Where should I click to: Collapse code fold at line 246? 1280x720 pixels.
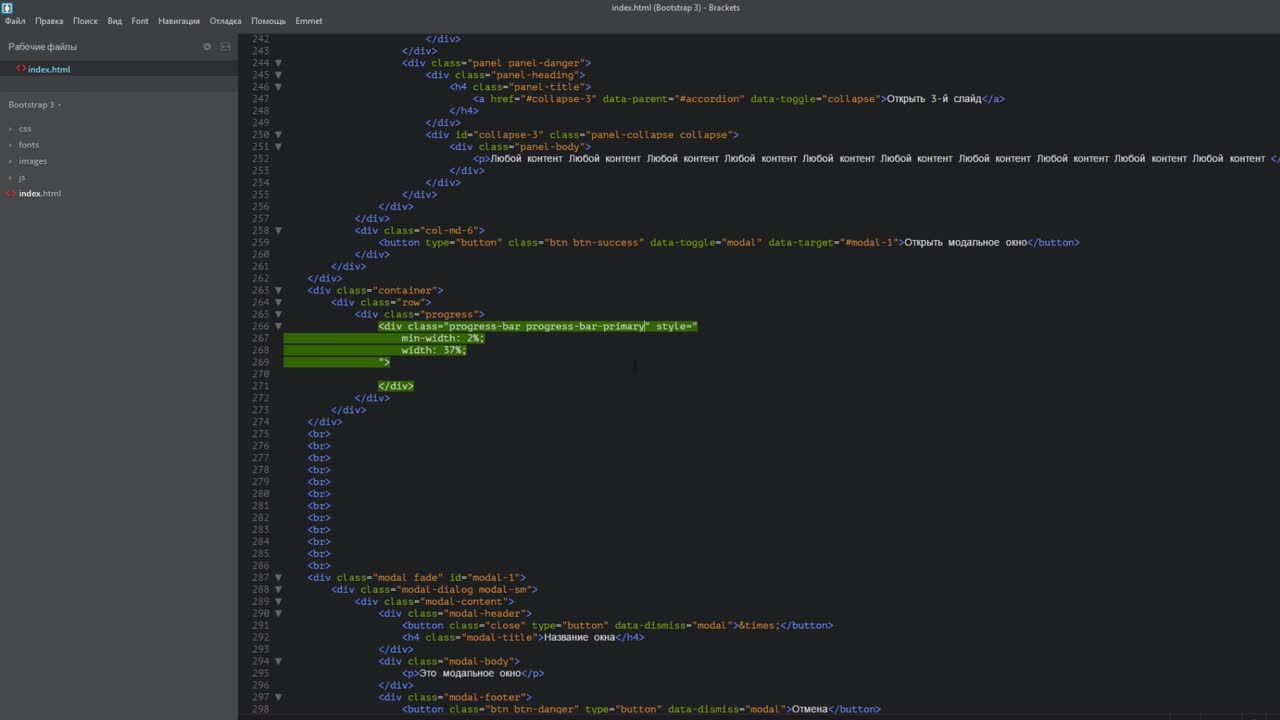[278, 87]
